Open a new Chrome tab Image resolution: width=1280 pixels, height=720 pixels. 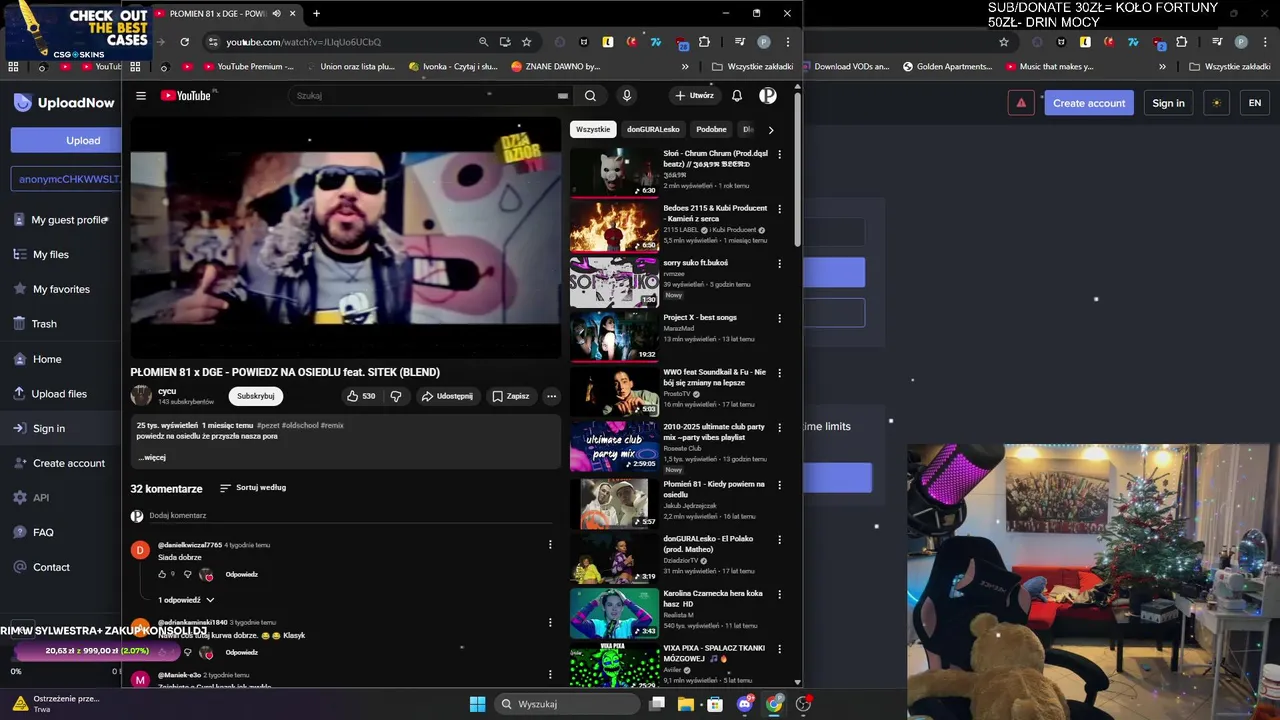316,14
